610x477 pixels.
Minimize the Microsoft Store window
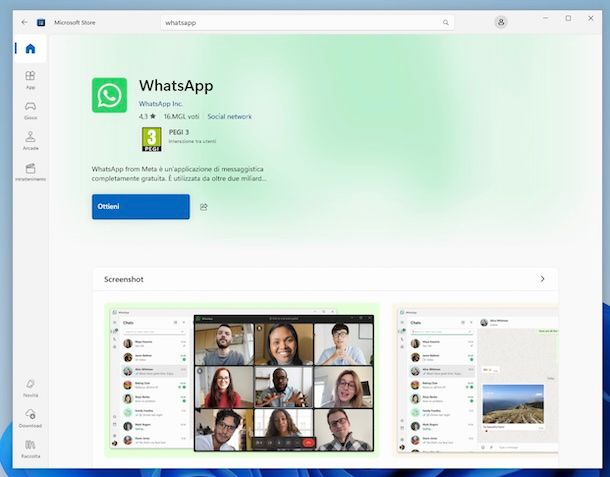(x=546, y=18)
